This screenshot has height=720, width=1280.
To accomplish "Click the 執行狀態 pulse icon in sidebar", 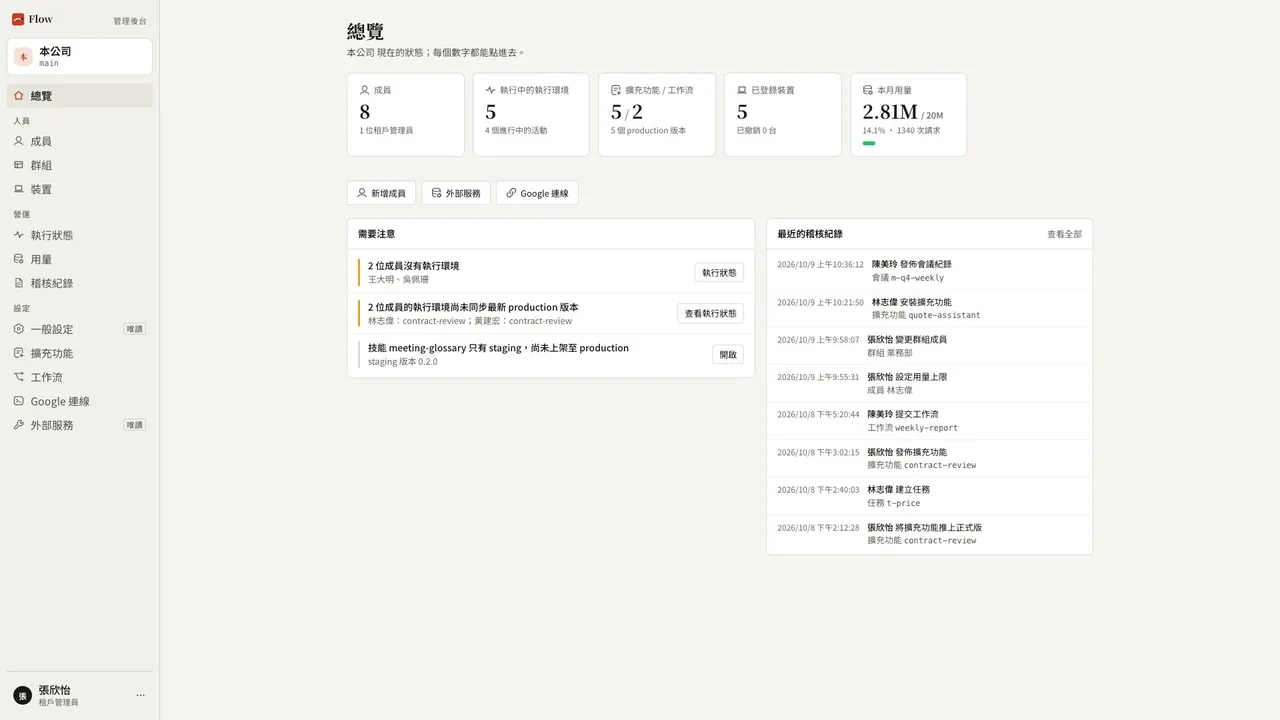I will [x=19, y=235].
